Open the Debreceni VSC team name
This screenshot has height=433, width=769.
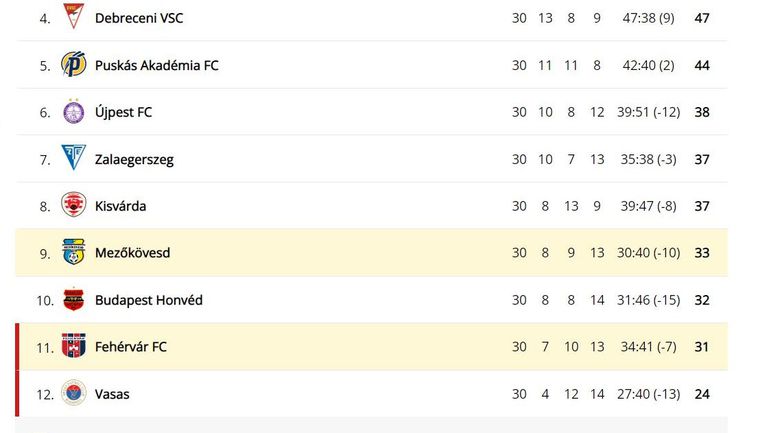pyautogui.click(x=139, y=18)
